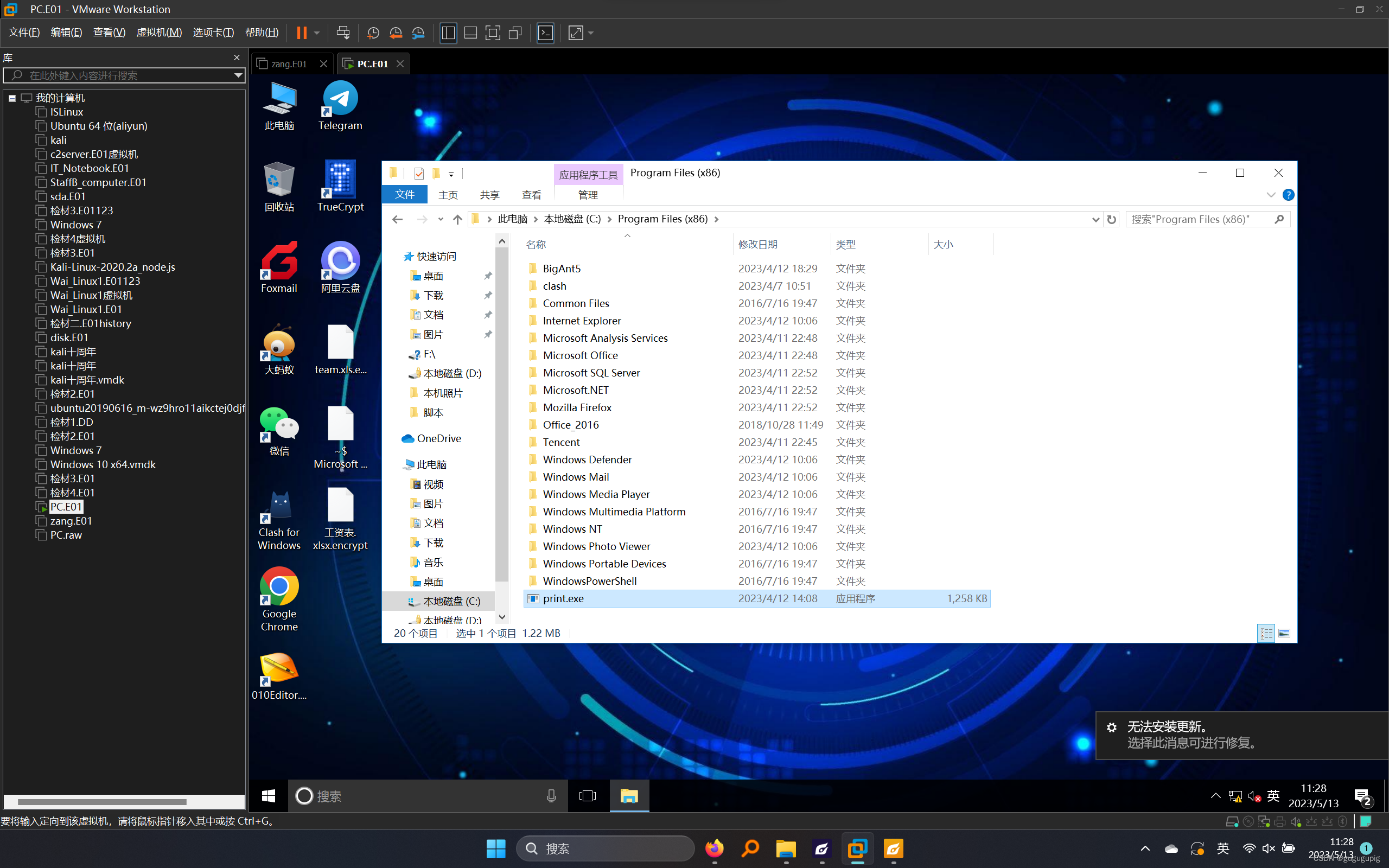
Task: Open TrueCrypt desktop shortcut
Action: (340, 186)
